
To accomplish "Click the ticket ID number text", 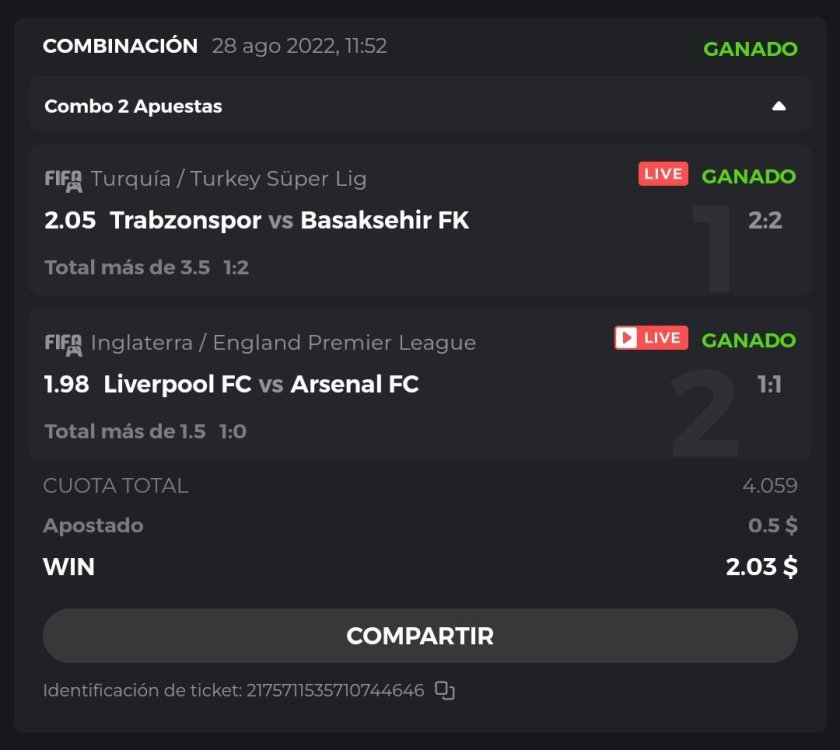I will (335, 691).
